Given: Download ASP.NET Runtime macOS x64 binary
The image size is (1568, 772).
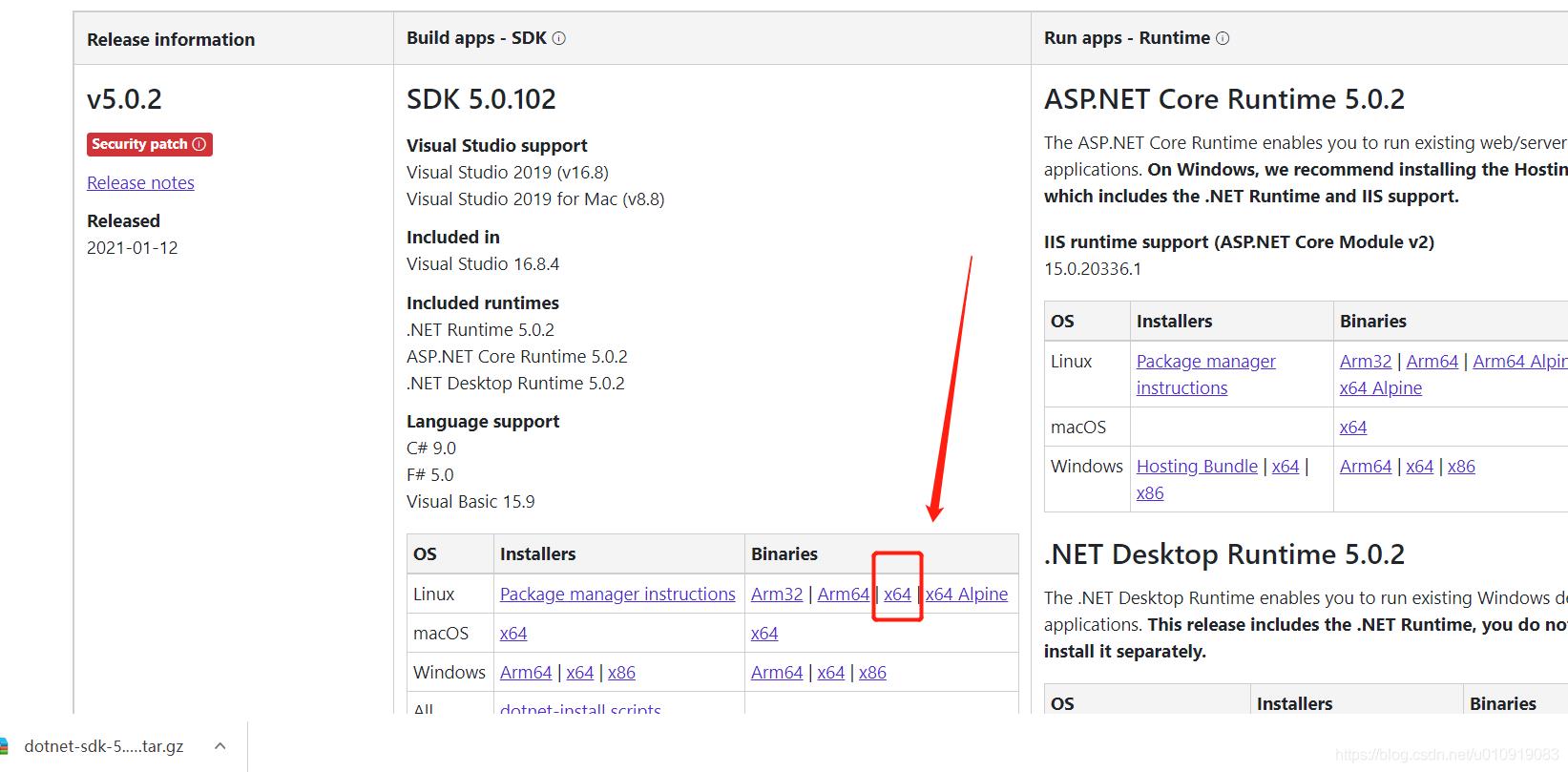Looking at the screenshot, I should (x=1353, y=427).
